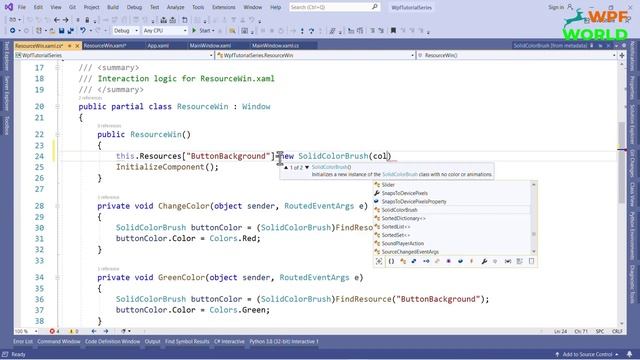
Task: Click the Navigate Backward arrow icon
Action: pyautogui.click(x=57, y=20)
